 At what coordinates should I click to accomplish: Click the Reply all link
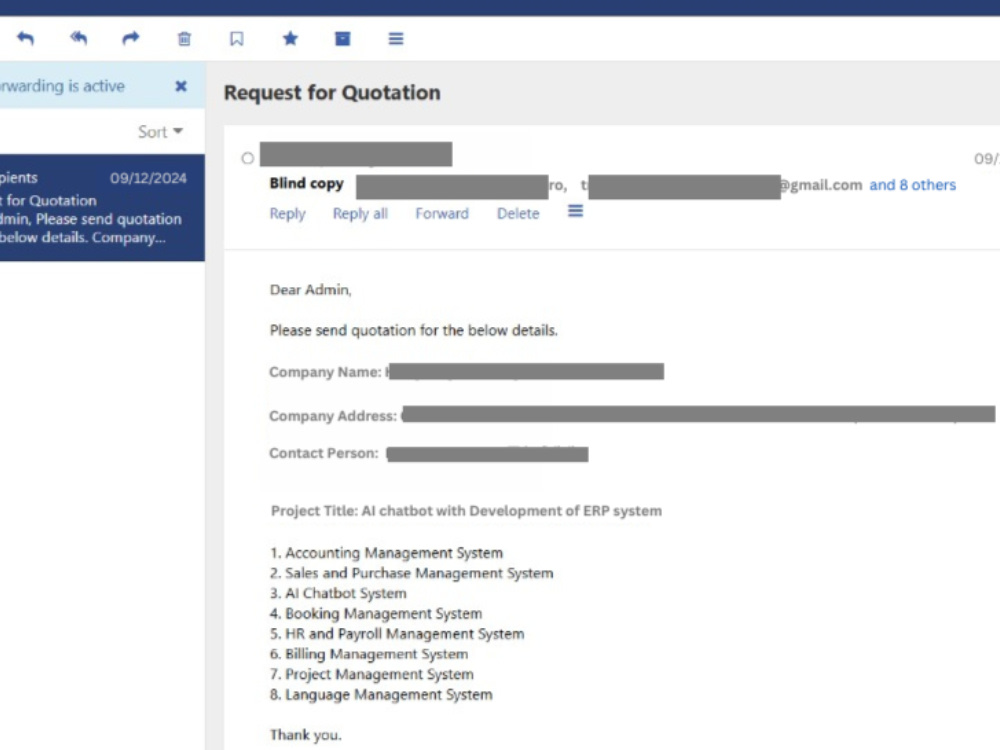[x=360, y=214]
